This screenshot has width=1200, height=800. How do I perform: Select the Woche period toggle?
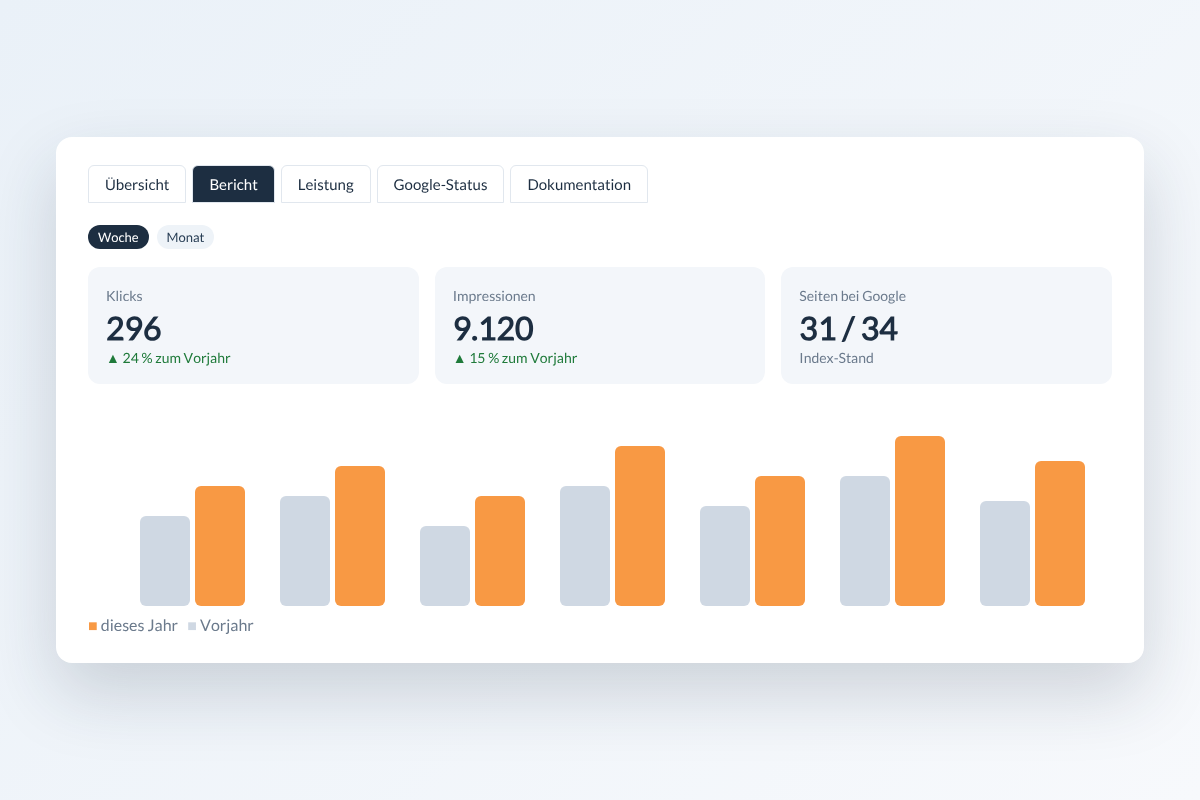(118, 237)
